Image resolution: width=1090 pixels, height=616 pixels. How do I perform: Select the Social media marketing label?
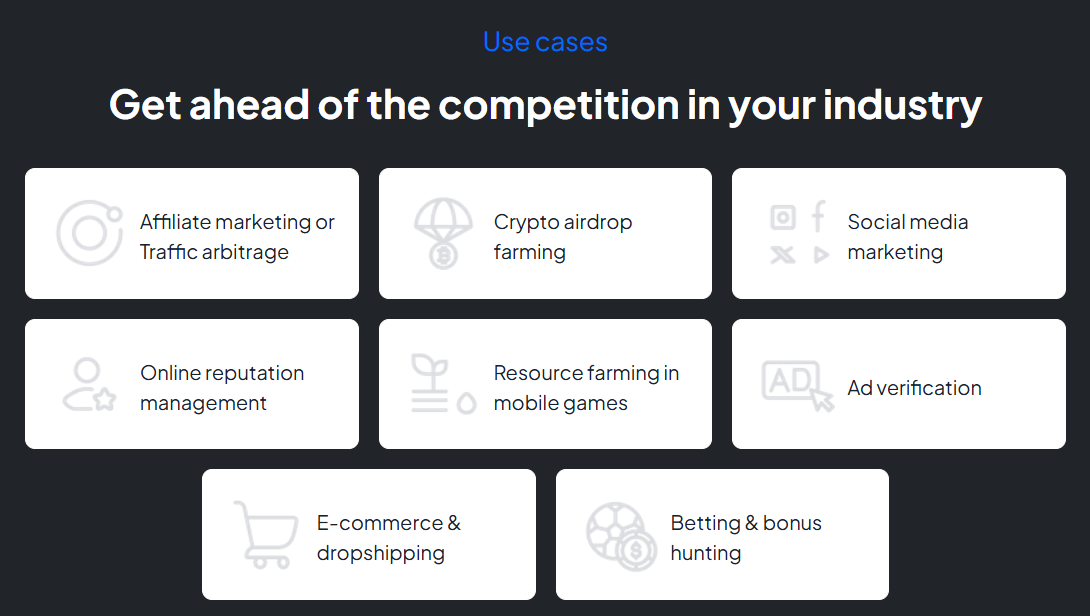point(908,236)
